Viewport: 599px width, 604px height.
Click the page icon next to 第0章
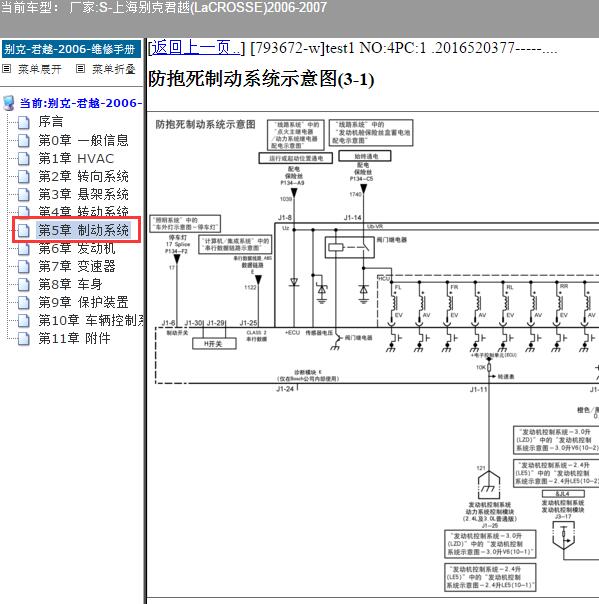[24, 141]
